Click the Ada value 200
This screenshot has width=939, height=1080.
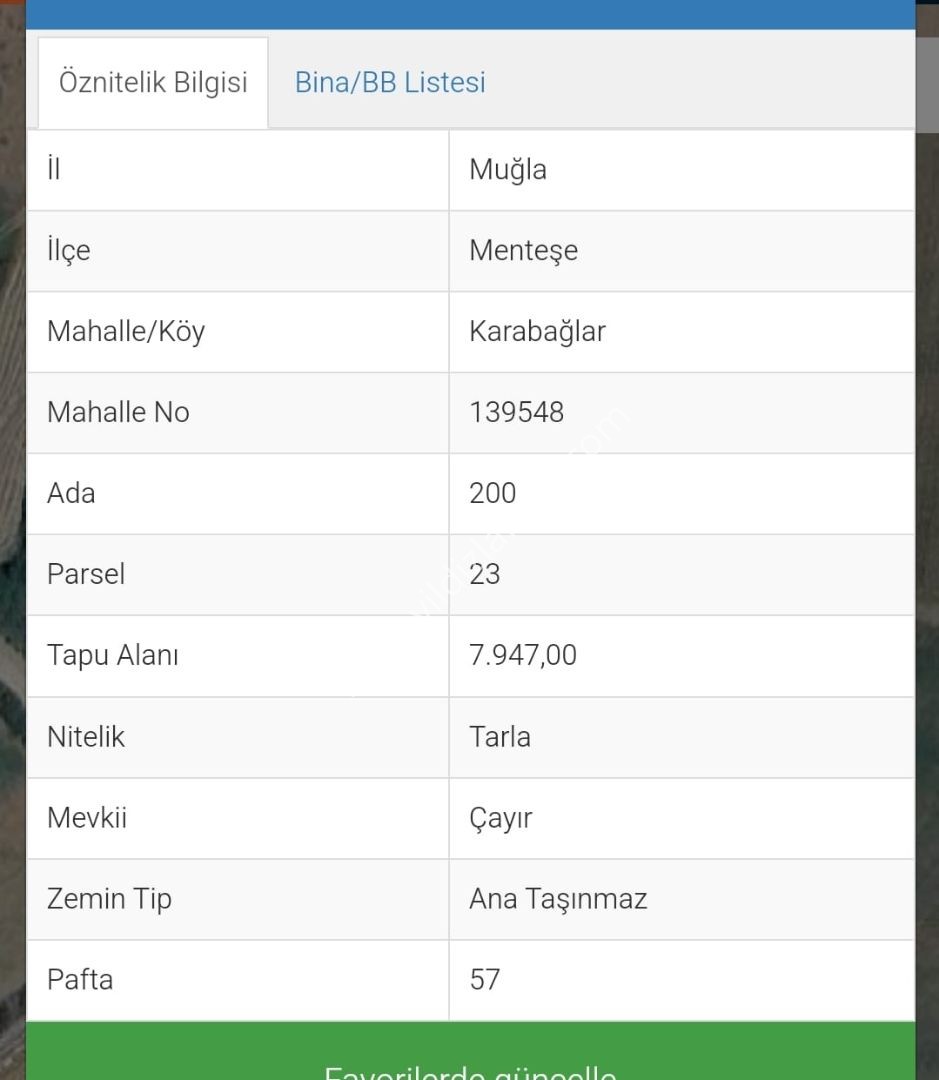(493, 493)
